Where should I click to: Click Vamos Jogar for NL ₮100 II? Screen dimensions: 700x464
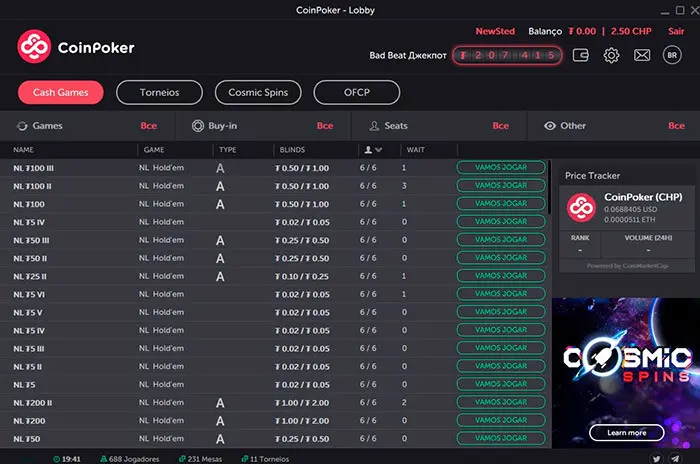tap(501, 185)
